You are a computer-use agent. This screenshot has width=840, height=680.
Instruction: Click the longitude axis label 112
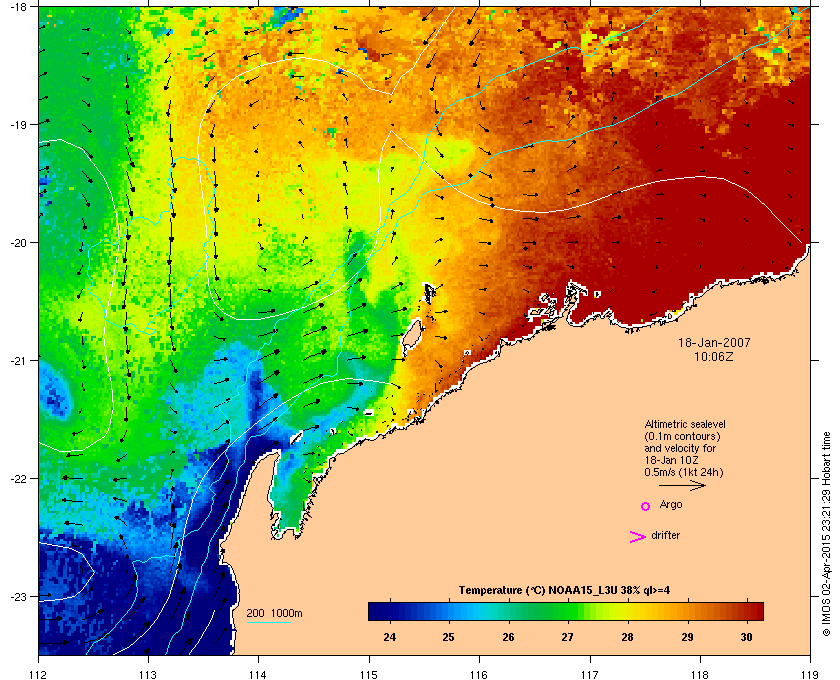coord(38,675)
